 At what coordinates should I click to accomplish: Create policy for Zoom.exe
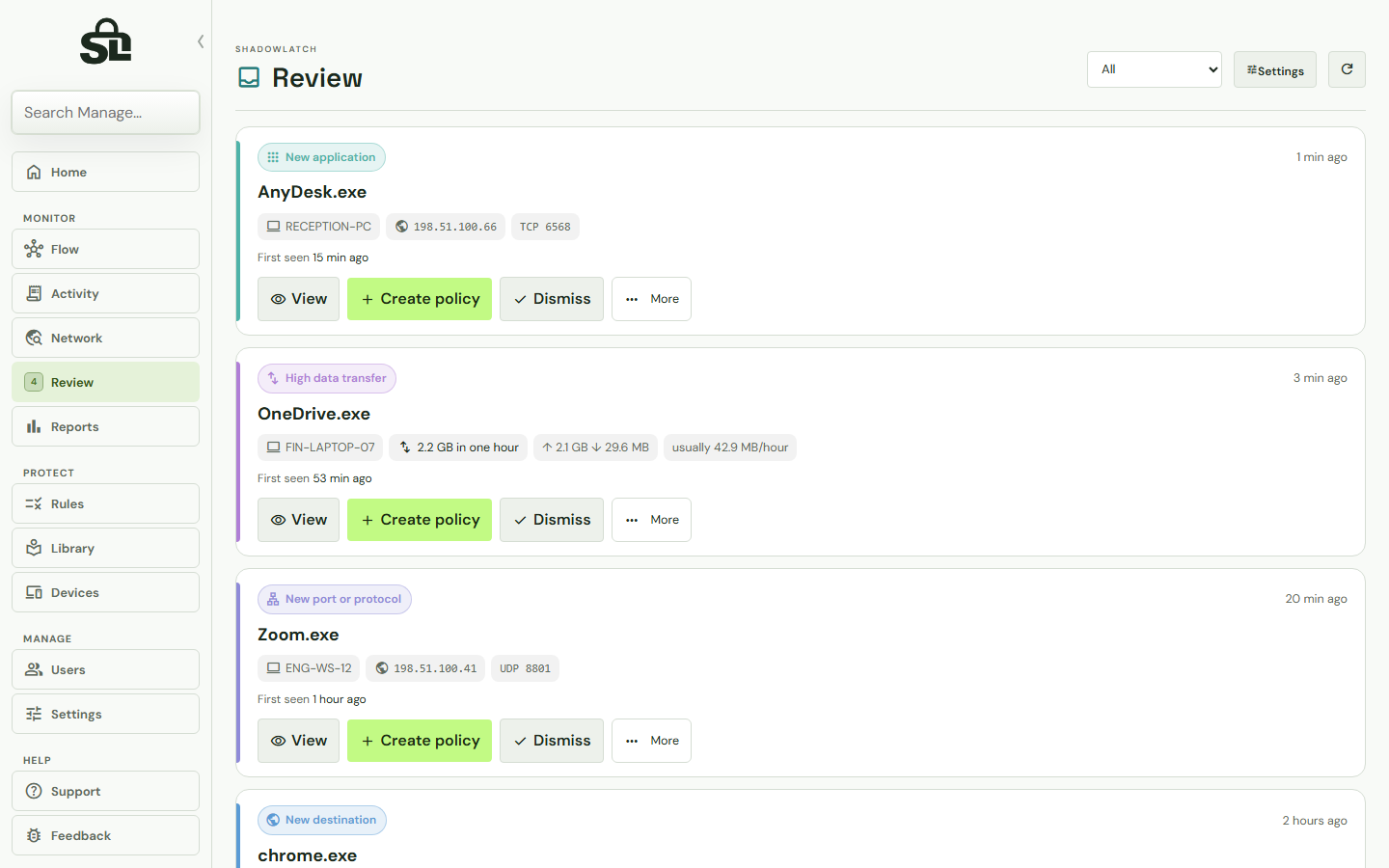(x=420, y=741)
